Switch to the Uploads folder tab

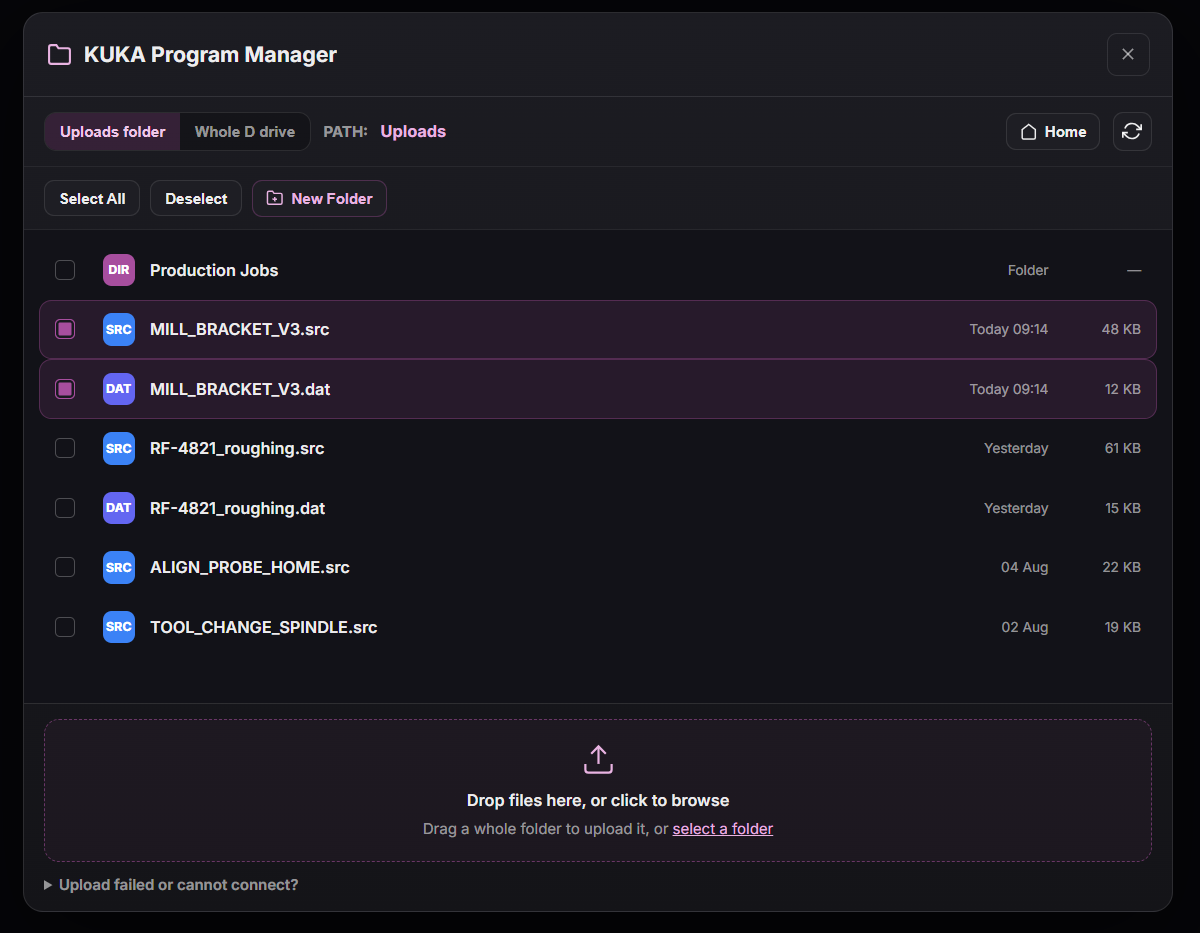[x=112, y=131]
